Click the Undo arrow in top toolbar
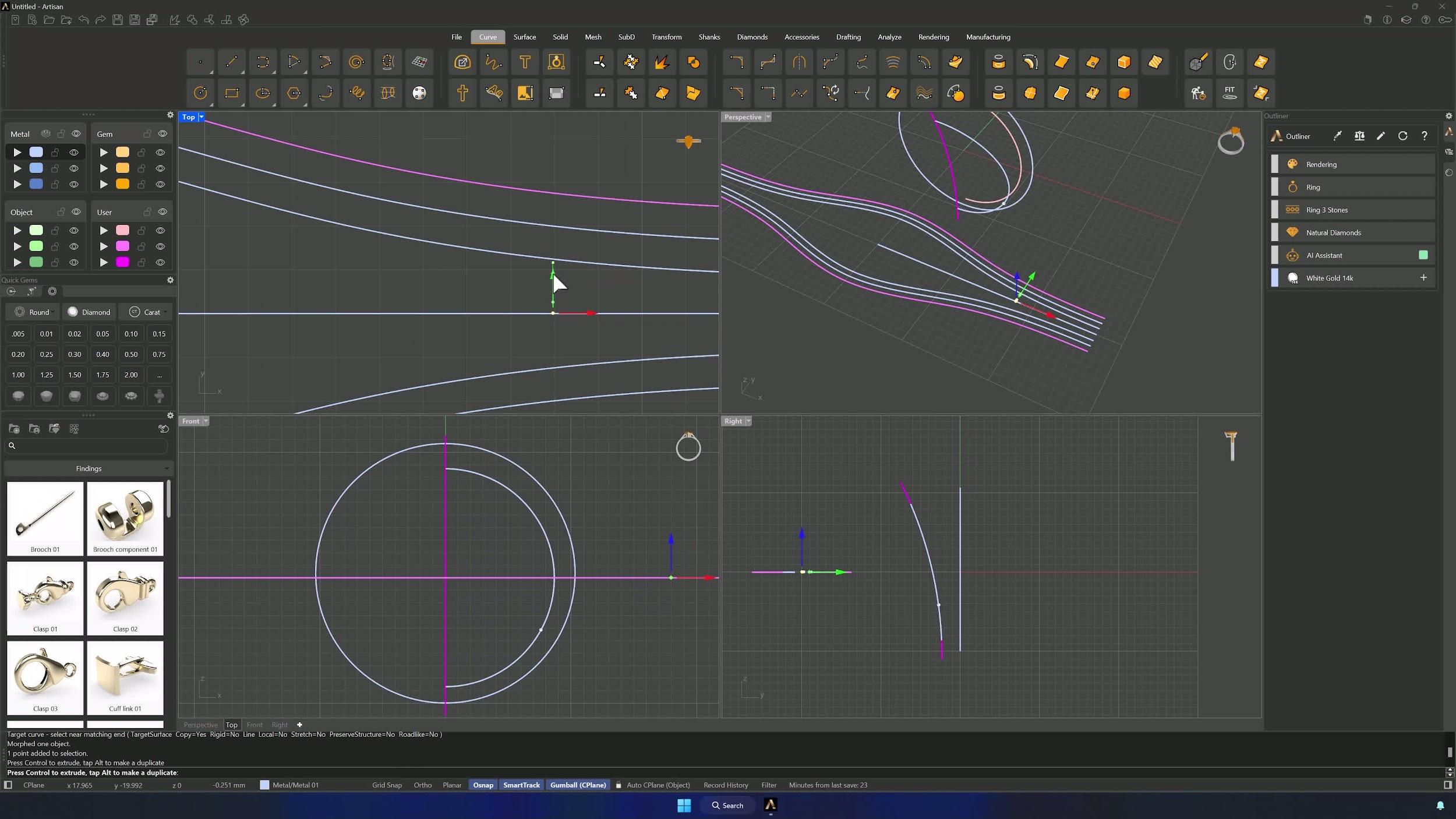The height and width of the screenshot is (819, 1456). pyautogui.click(x=83, y=20)
